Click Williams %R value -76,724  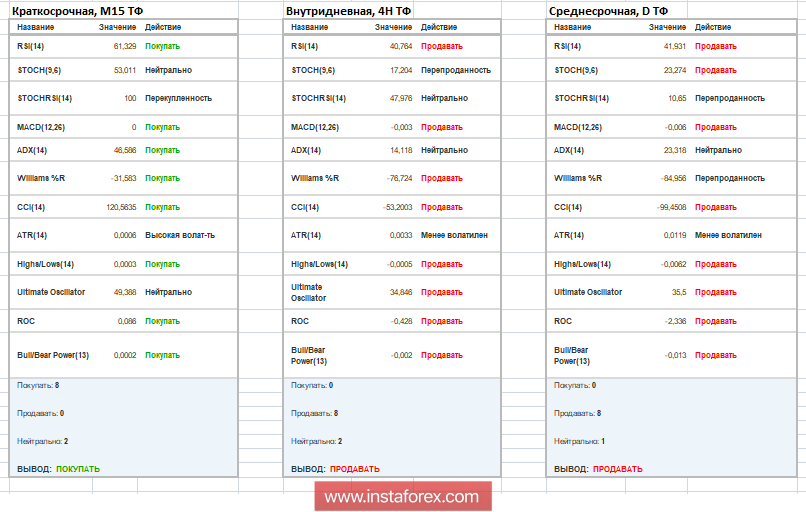click(x=399, y=178)
